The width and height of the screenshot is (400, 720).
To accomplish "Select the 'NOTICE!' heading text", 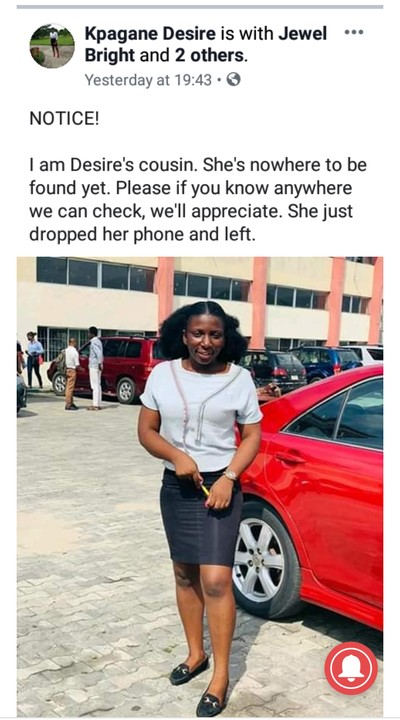I will pyautogui.click(x=64, y=119).
